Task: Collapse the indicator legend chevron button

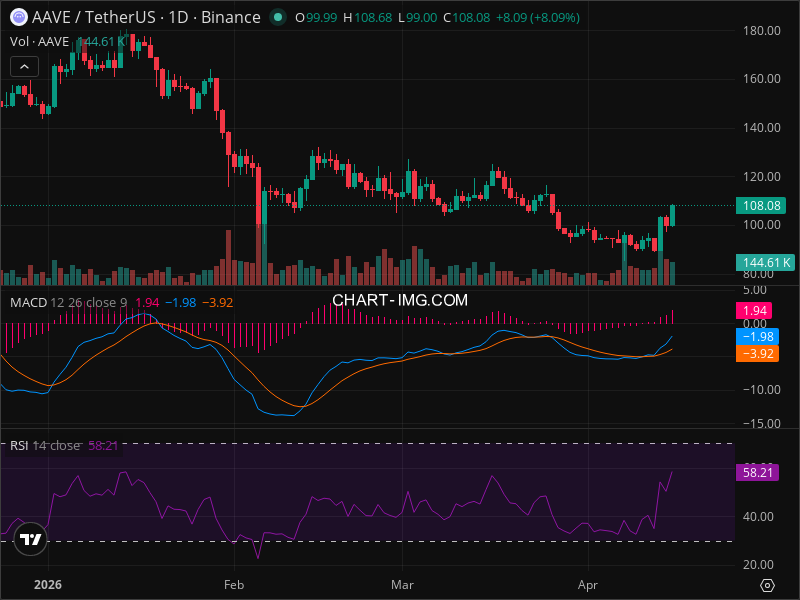Action: coord(24,66)
